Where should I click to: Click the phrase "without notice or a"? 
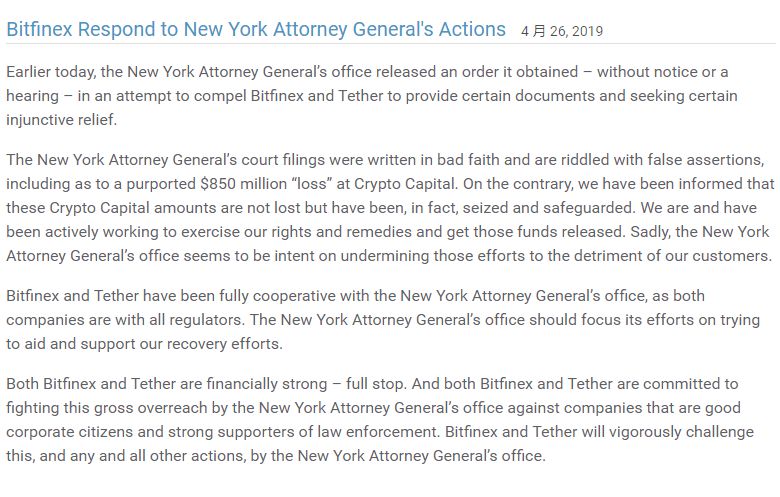pyautogui.click(x=663, y=72)
